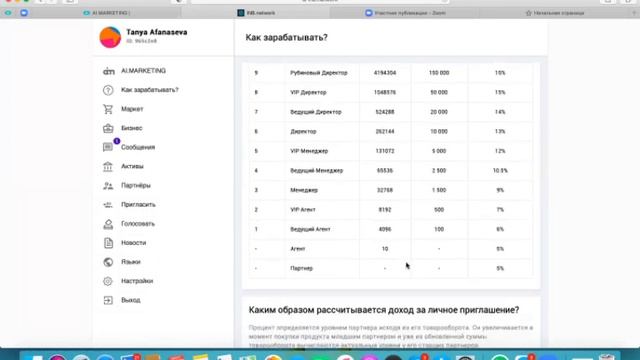This screenshot has height=360, width=640.
Task: Click the globe icon for Языки
Action: coord(108,262)
